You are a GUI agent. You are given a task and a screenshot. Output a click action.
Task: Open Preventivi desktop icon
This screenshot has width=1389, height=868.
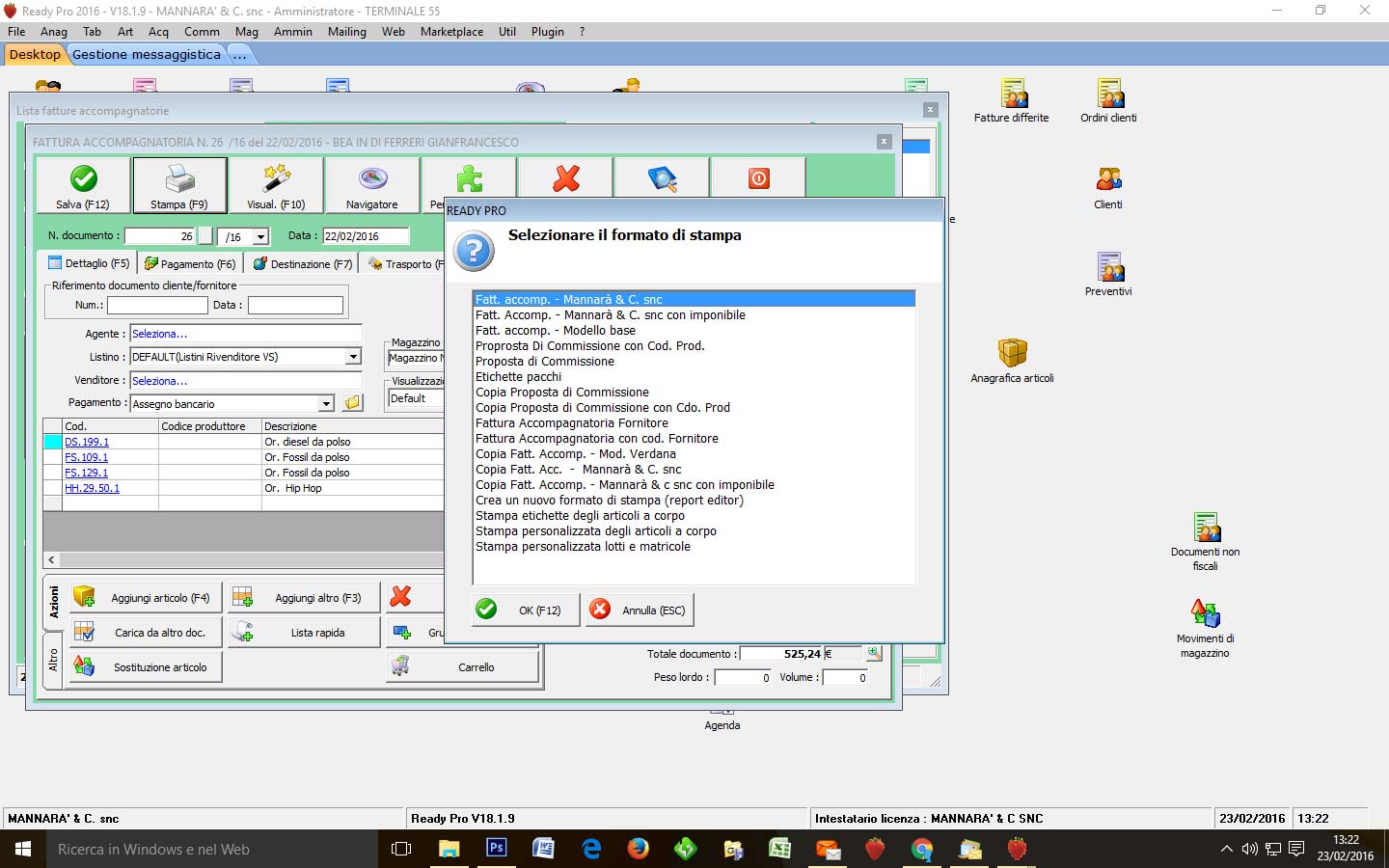1108,274
